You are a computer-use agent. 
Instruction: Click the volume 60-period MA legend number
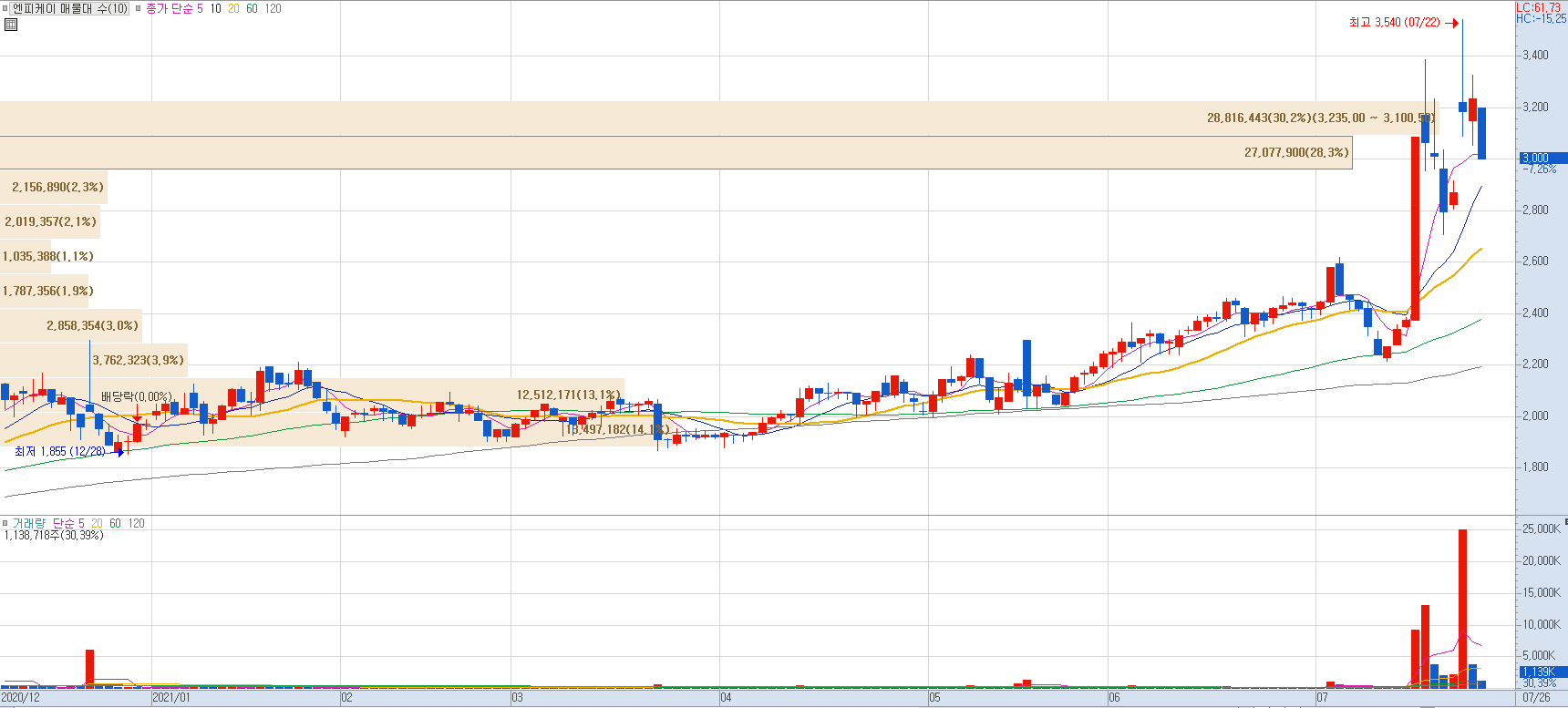pos(115,523)
